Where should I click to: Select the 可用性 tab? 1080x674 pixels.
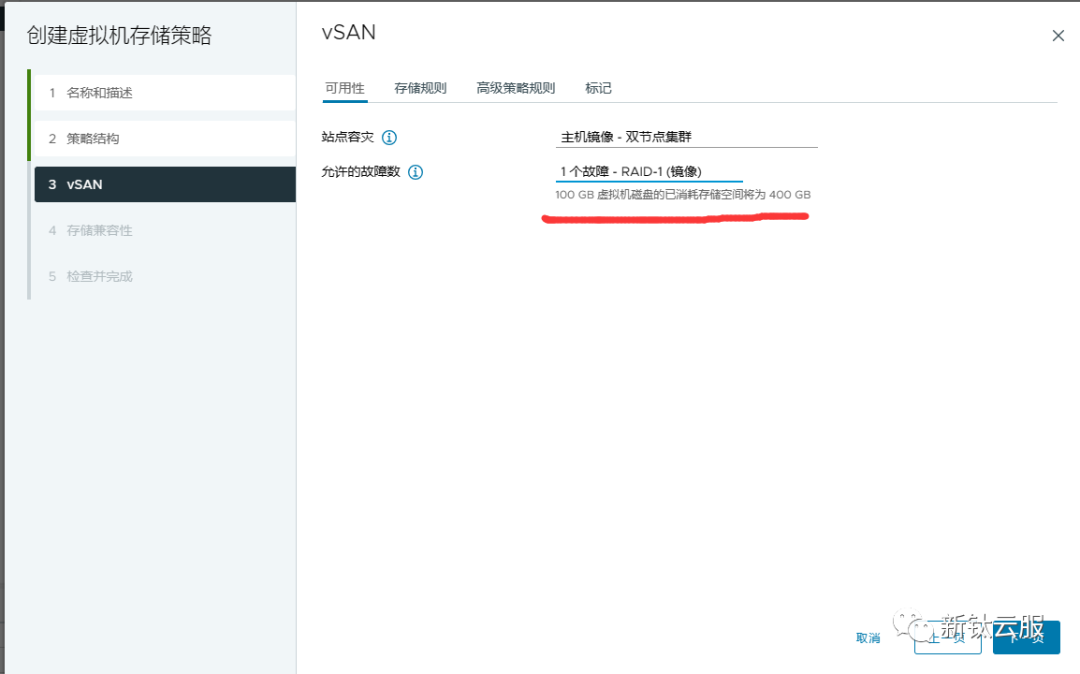click(x=345, y=88)
